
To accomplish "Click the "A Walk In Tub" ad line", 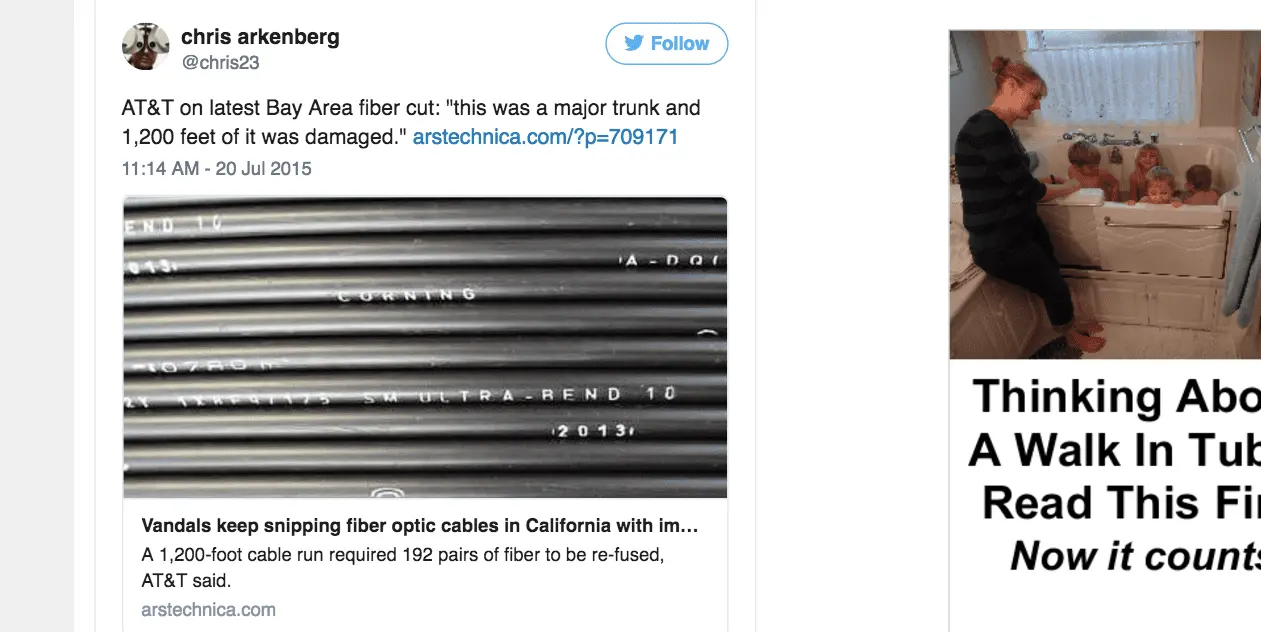I will click(x=1113, y=450).
